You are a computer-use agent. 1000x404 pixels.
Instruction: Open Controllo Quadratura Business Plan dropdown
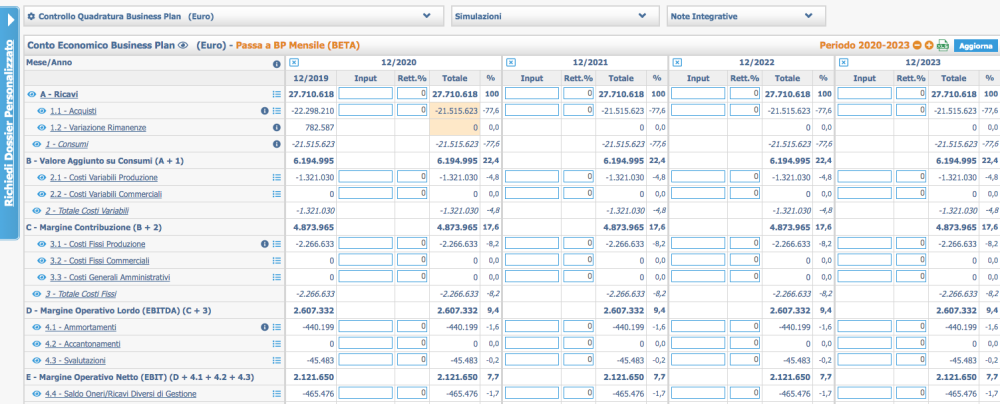click(233, 17)
